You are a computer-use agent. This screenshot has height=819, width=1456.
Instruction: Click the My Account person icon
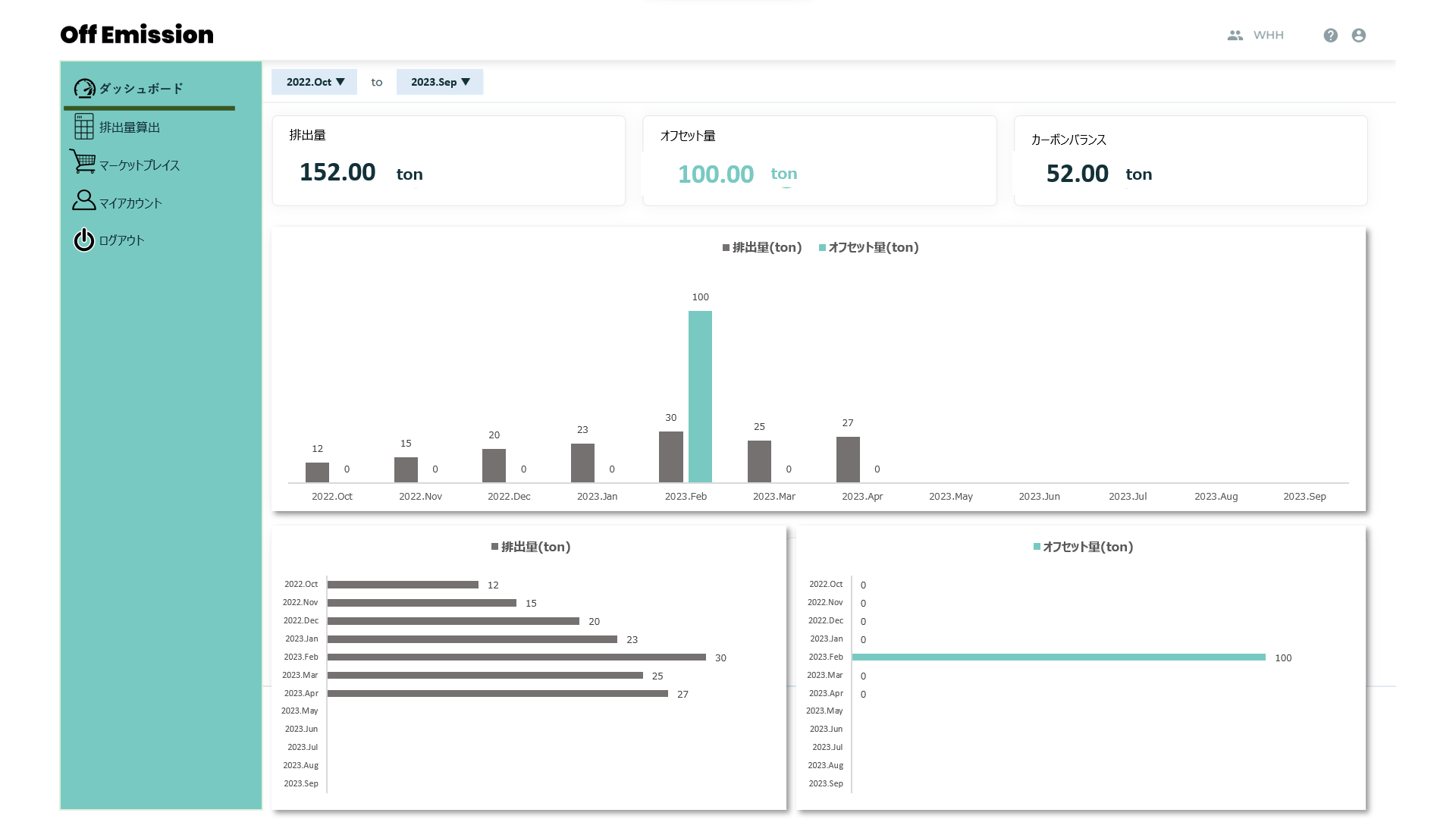click(83, 200)
